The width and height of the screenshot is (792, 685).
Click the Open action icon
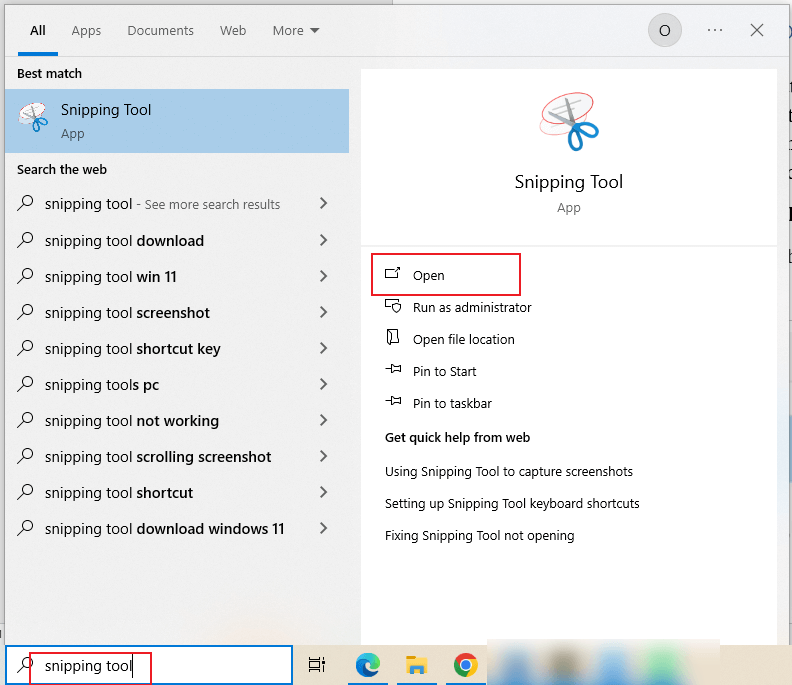click(392, 273)
